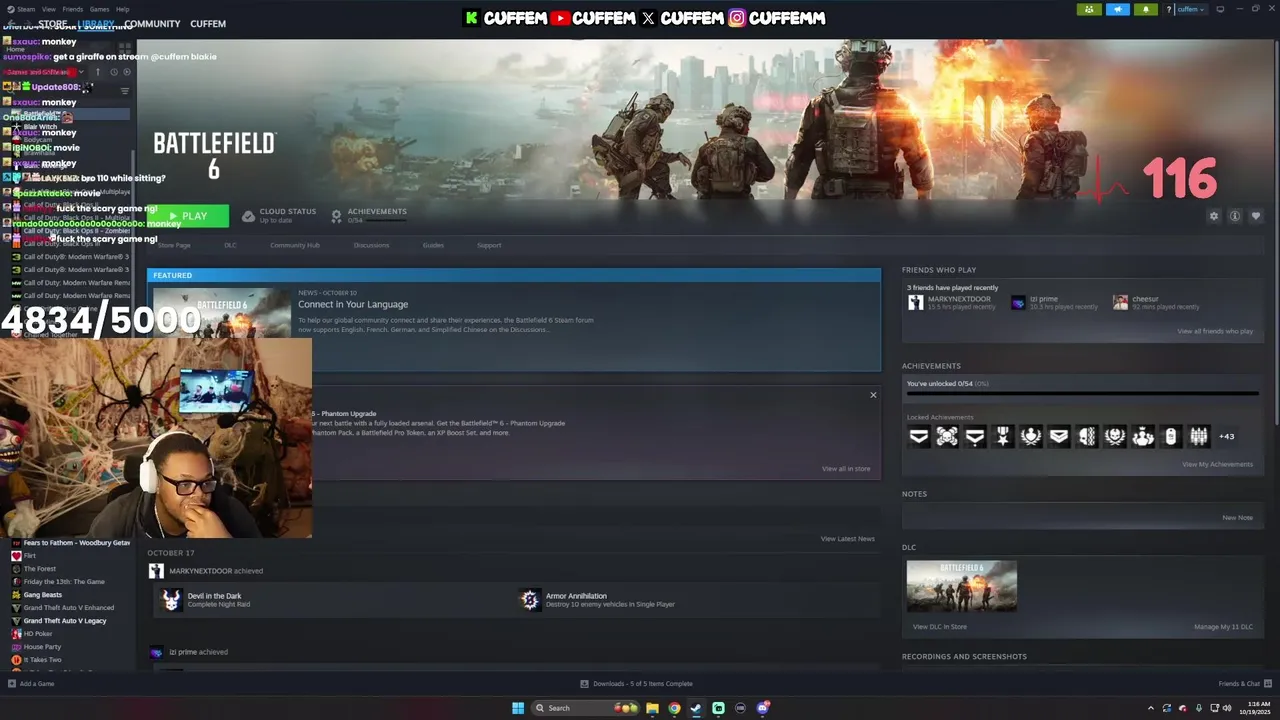The width and height of the screenshot is (1280, 720).
Task: Click the green PLAY button
Action: [188, 216]
